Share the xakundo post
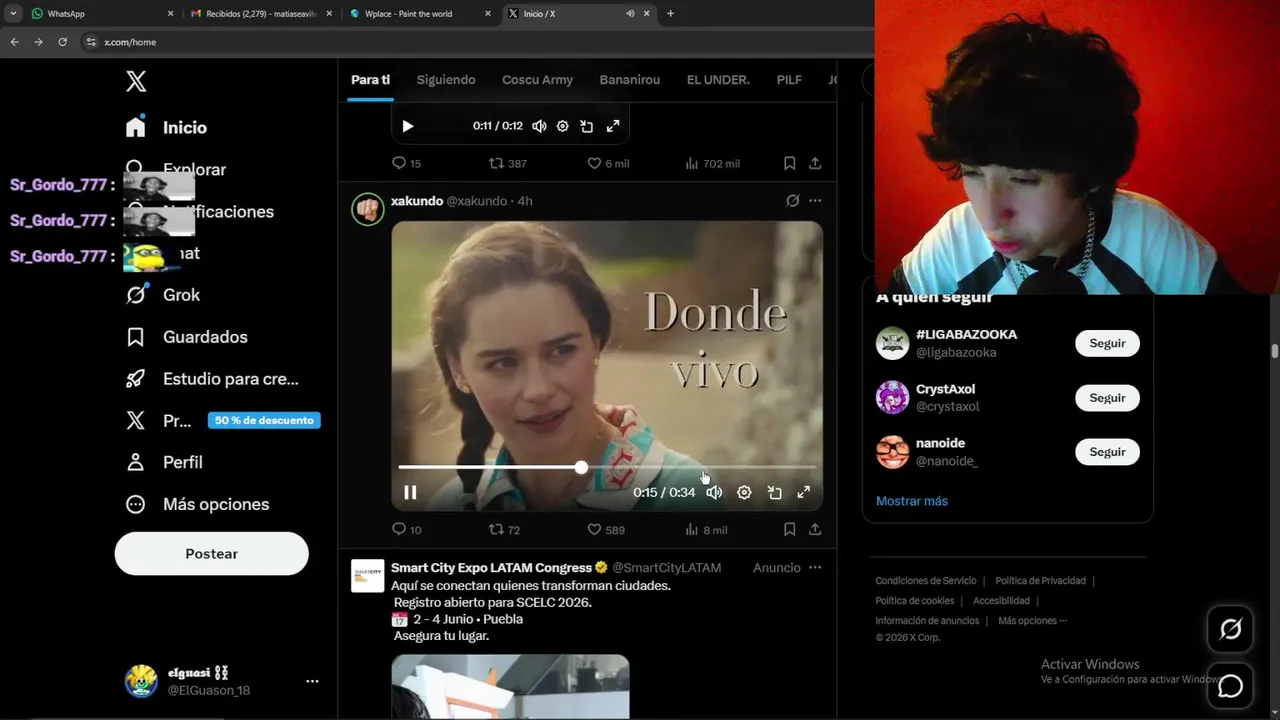Viewport: 1280px width, 720px height. [815, 529]
